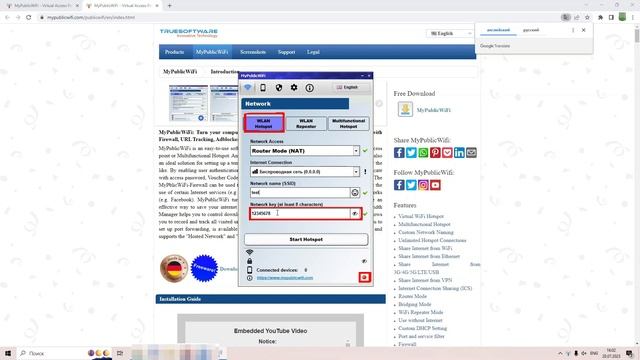The height and width of the screenshot is (360, 640).
Task: Open the first screenshot thumbnail on the page
Action: click(x=188, y=103)
